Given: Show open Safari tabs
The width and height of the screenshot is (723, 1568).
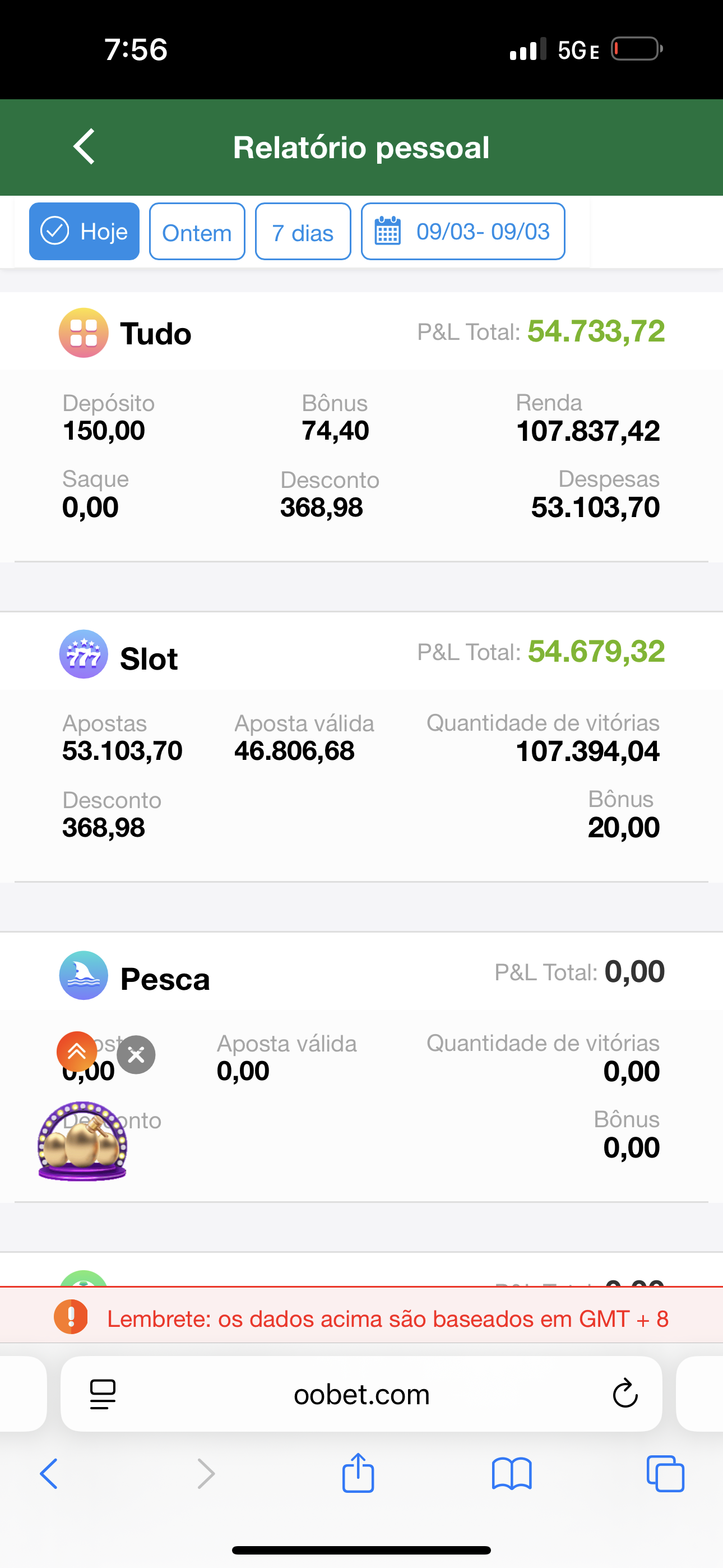Looking at the screenshot, I should coord(665,1474).
